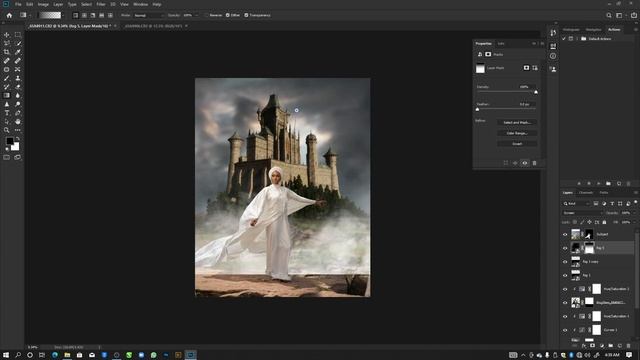Image resolution: width=640 pixels, height=360 pixels.
Task: Select the Crop tool
Action: (x=7, y=52)
